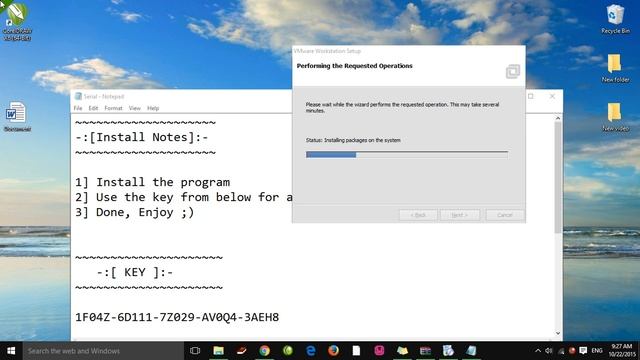The height and width of the screenshot is (360, 640).
Task: Select the New video folder icon
Action: [x=615, y=117]
